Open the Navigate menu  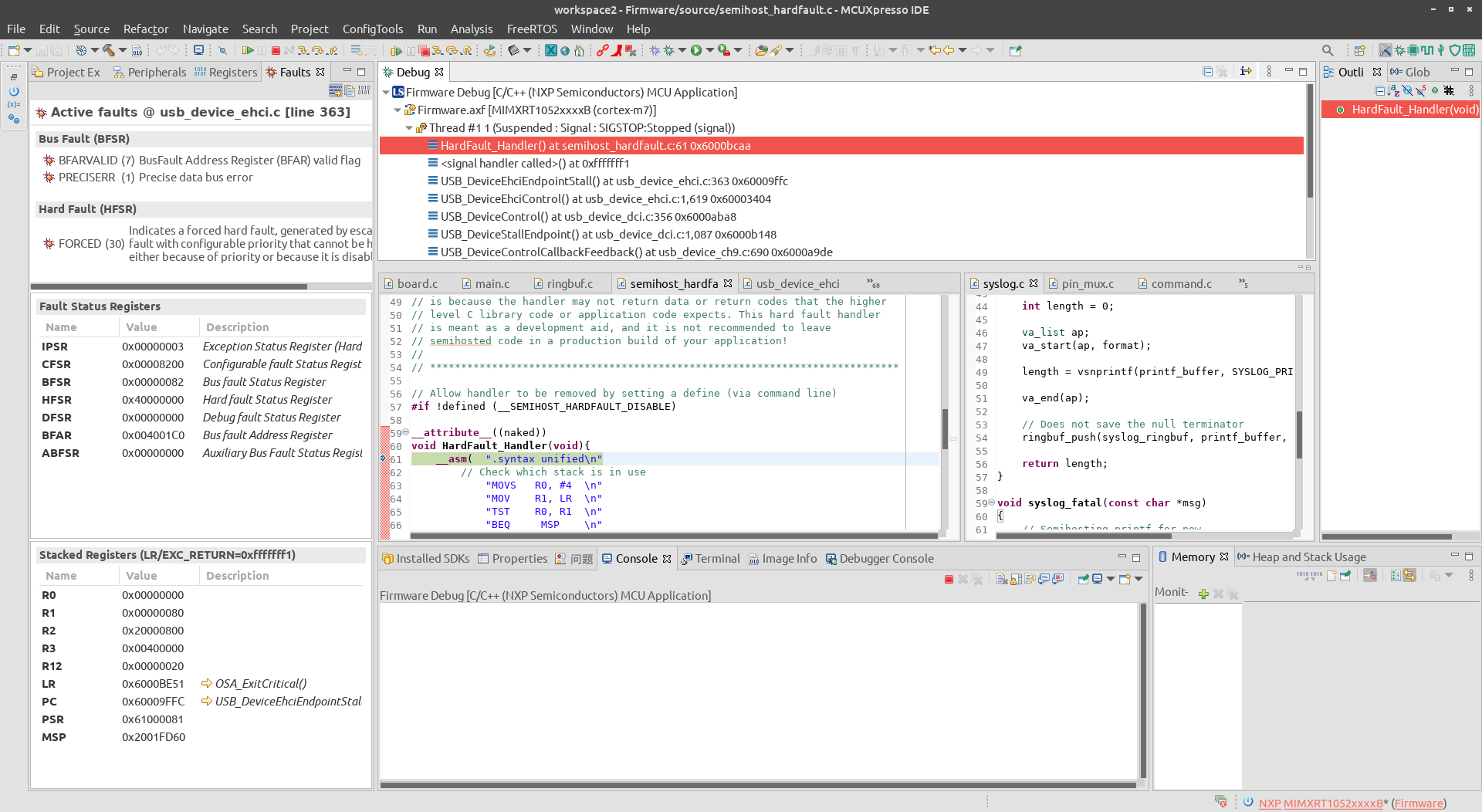tap(205, 29)
